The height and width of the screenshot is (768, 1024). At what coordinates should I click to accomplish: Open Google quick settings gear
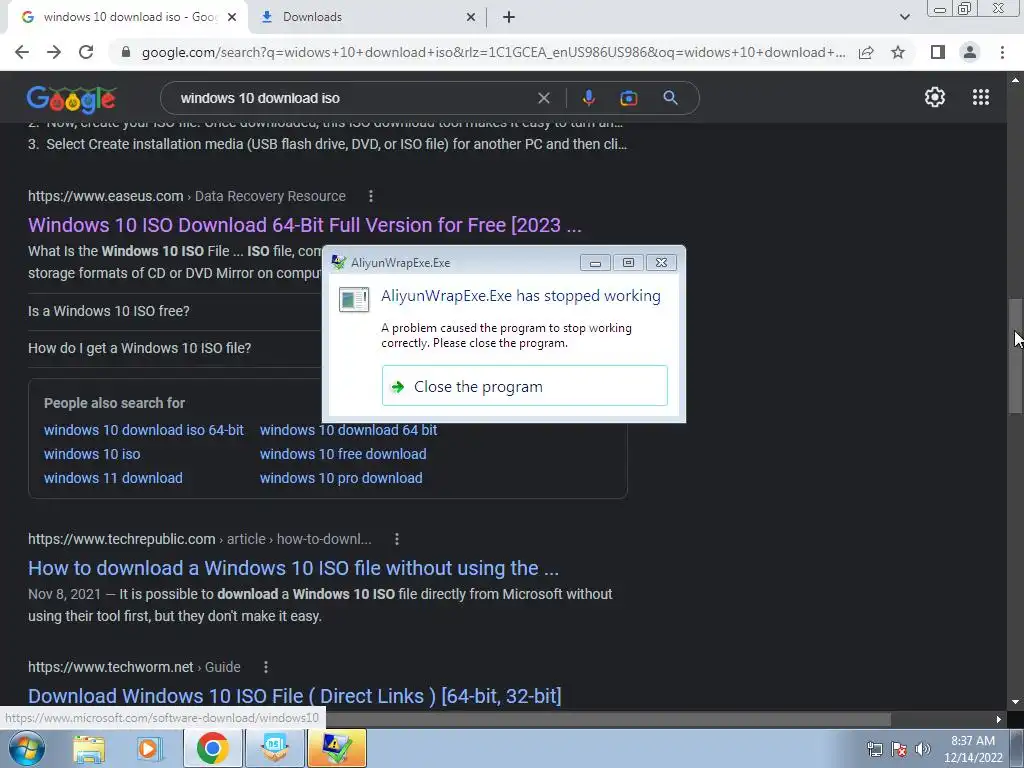pos(935,97)
